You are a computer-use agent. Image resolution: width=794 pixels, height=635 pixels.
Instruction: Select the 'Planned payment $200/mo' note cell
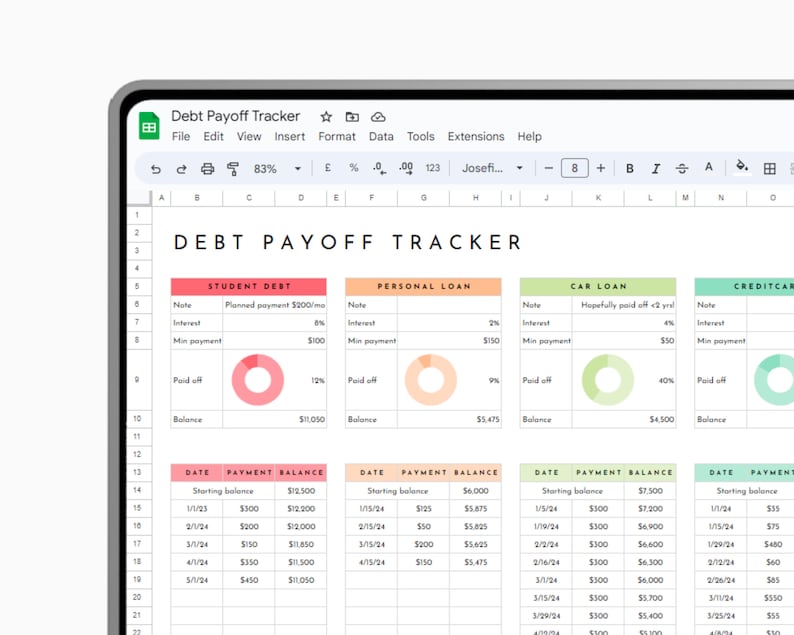click(275, 305)
